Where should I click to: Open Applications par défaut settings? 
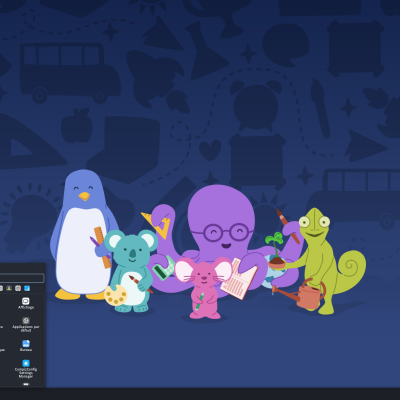pyautogui.click(x=26, y=321)
